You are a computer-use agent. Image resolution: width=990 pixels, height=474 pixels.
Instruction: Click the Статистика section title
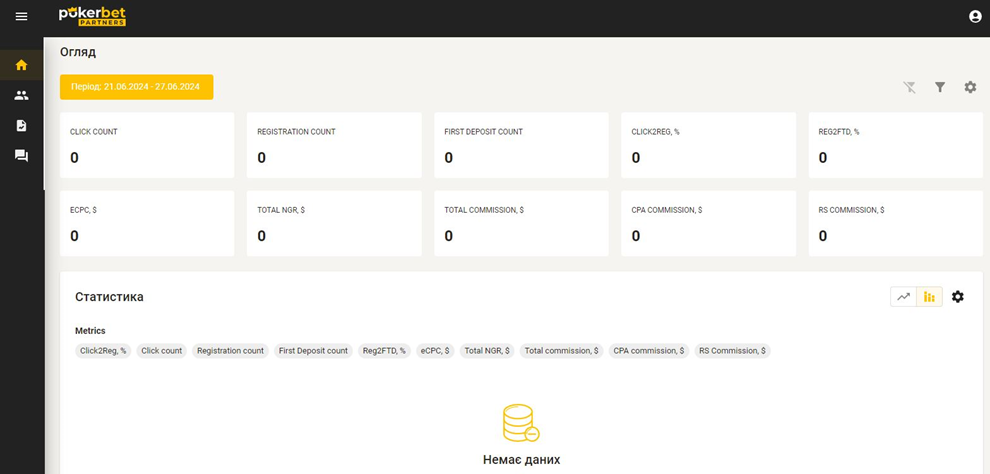pos(109,297)
